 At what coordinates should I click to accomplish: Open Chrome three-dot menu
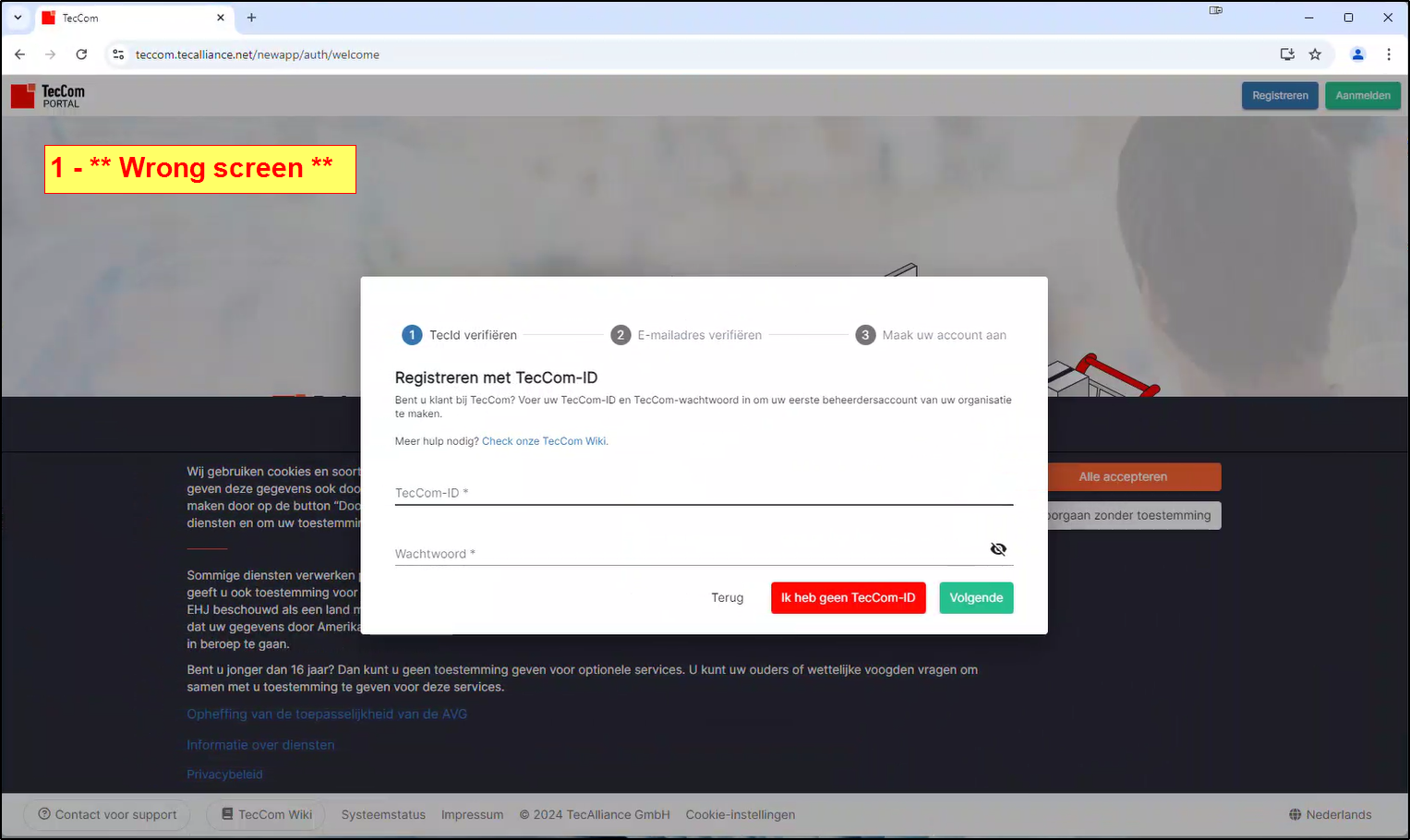click(x=1389, y=54)
